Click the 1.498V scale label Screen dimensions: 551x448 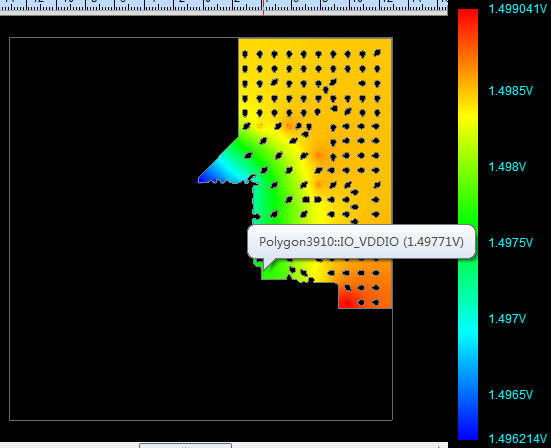(x=507, y=167)
